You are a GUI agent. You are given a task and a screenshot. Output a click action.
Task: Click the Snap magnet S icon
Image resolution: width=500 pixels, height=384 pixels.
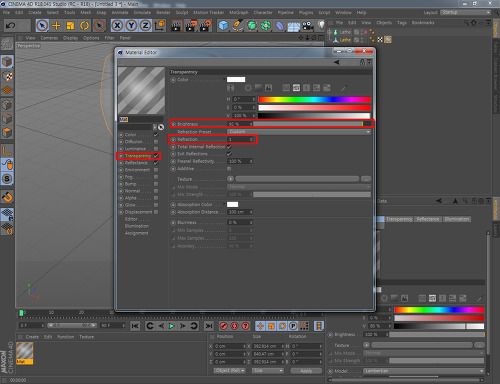coord(7,179)
